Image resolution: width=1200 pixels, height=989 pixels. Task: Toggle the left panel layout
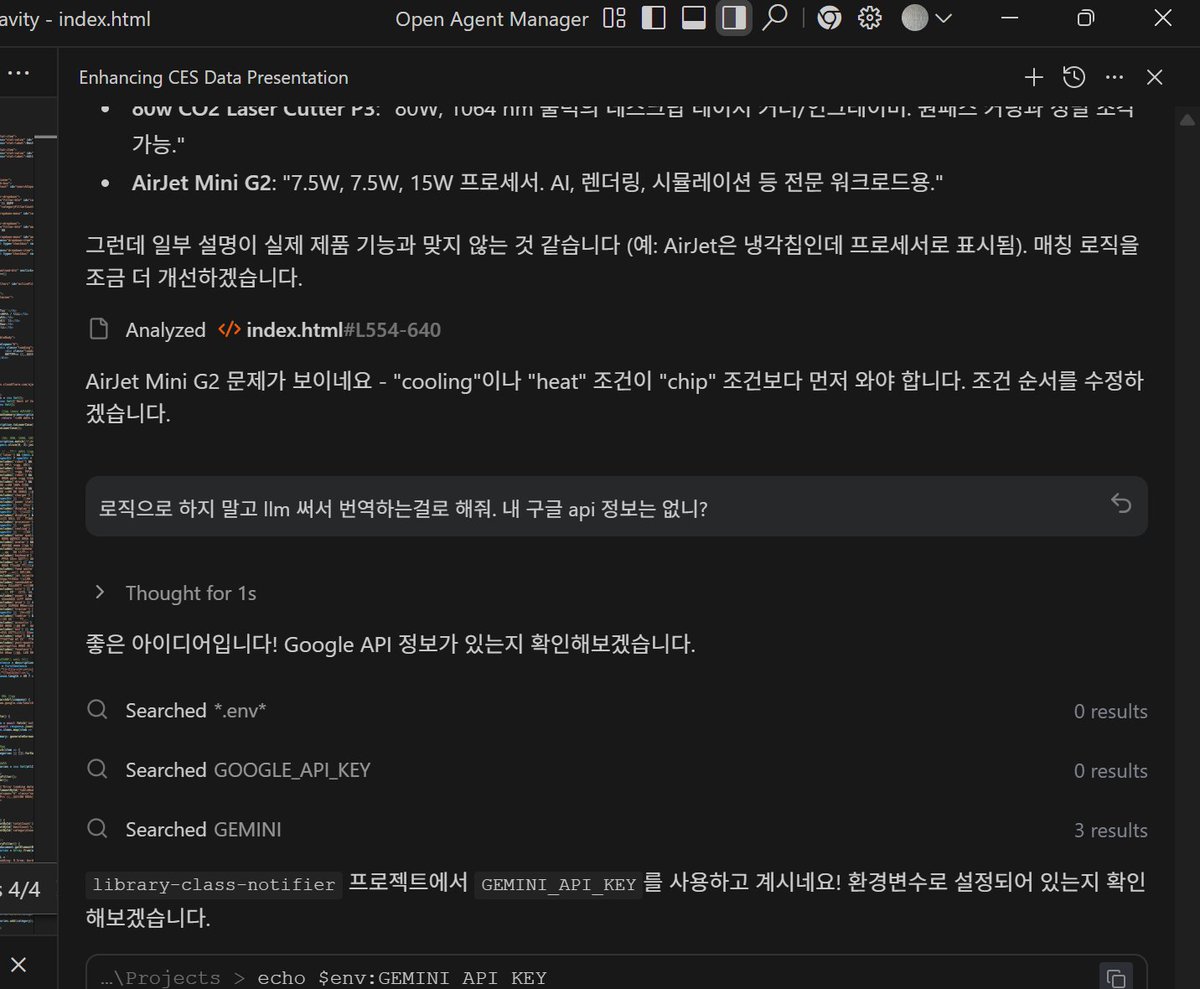pos(653,18)
